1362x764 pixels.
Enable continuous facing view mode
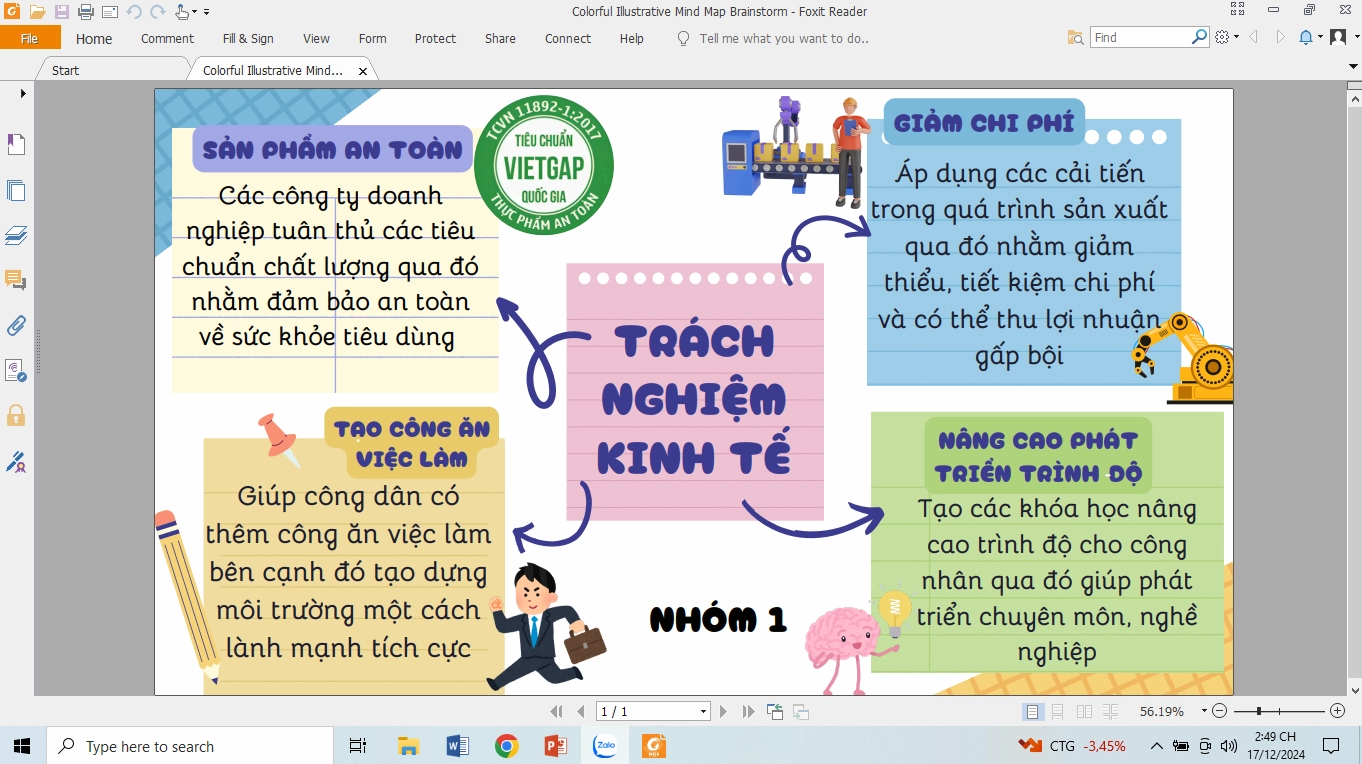pos(1110,712)
